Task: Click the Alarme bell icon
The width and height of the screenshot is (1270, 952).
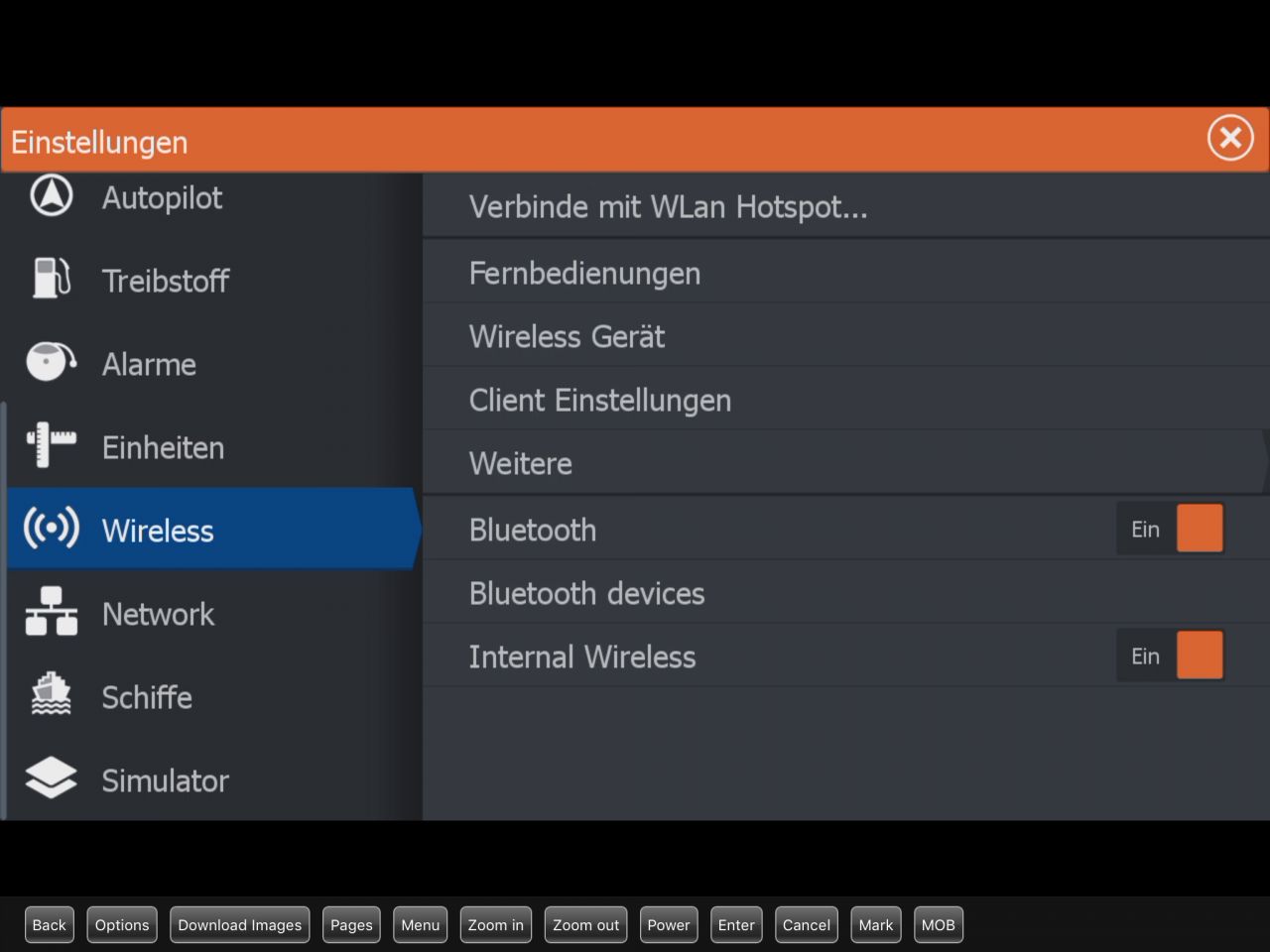Action: click(x=52, y=362)
